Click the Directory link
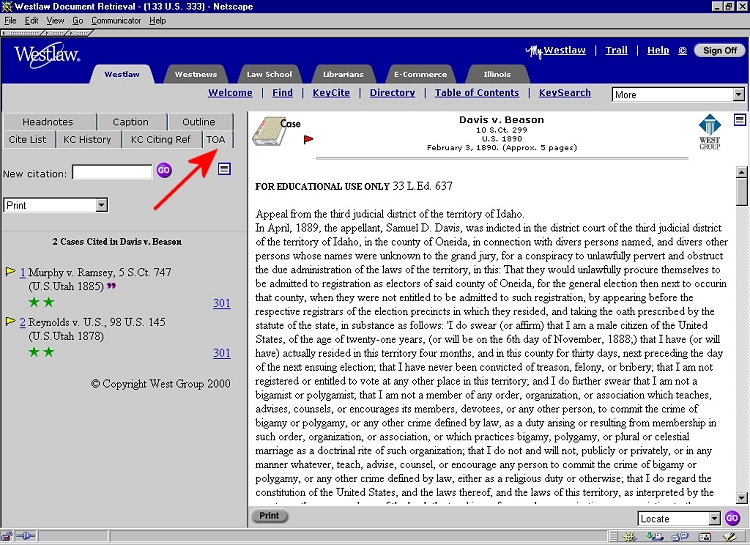This screenshot has width=750, height=545. tap(392, 93)
